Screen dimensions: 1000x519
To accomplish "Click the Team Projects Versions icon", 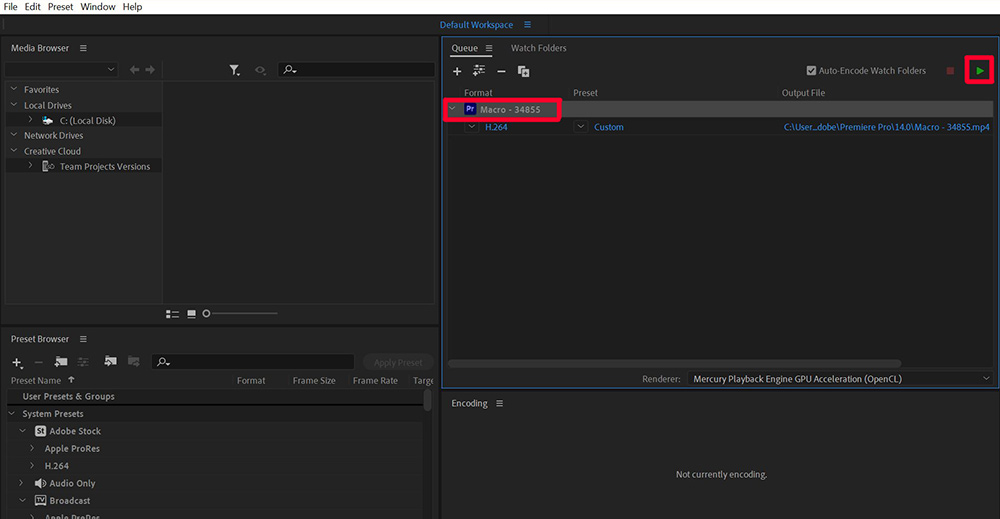I will click(48, 166).
